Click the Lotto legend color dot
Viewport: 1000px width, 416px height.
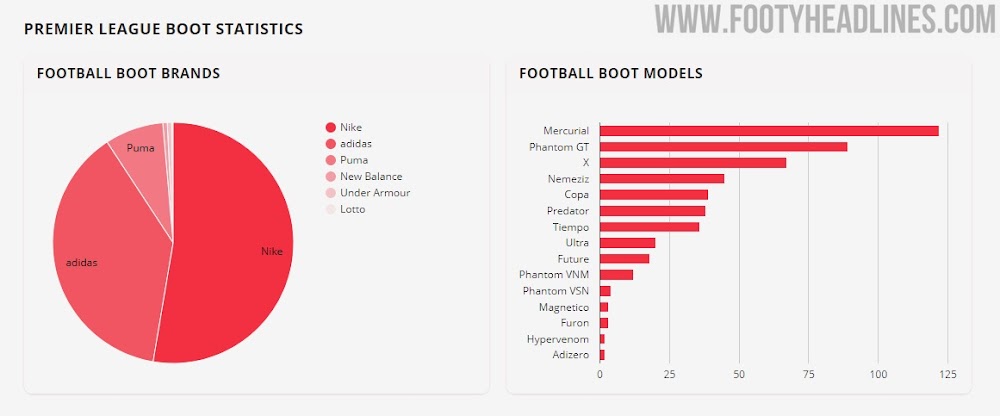[330, 209]
